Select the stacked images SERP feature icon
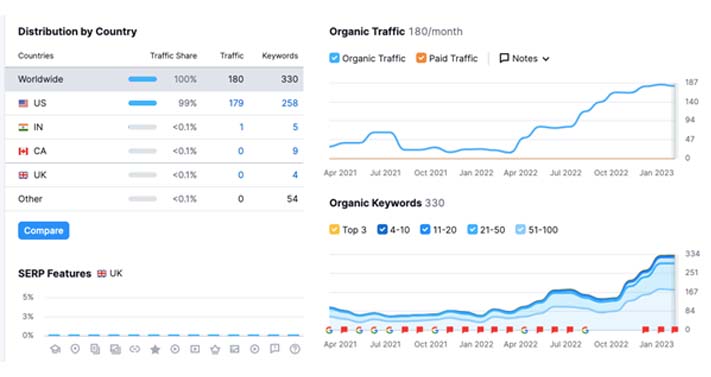The image size is (711, 377). click(115, 349)
